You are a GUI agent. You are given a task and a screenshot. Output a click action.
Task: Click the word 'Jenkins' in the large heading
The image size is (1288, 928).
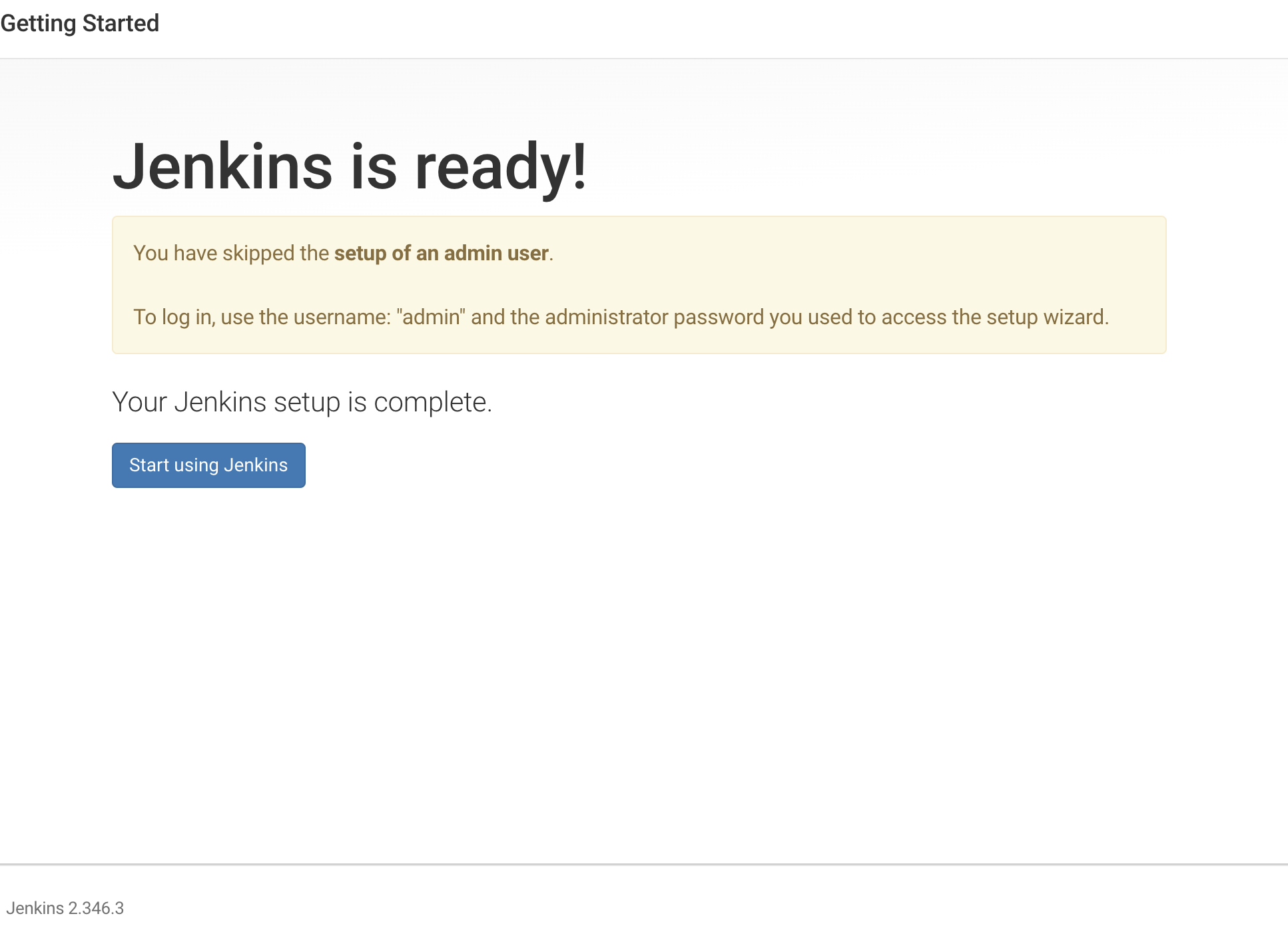(222, 166)
